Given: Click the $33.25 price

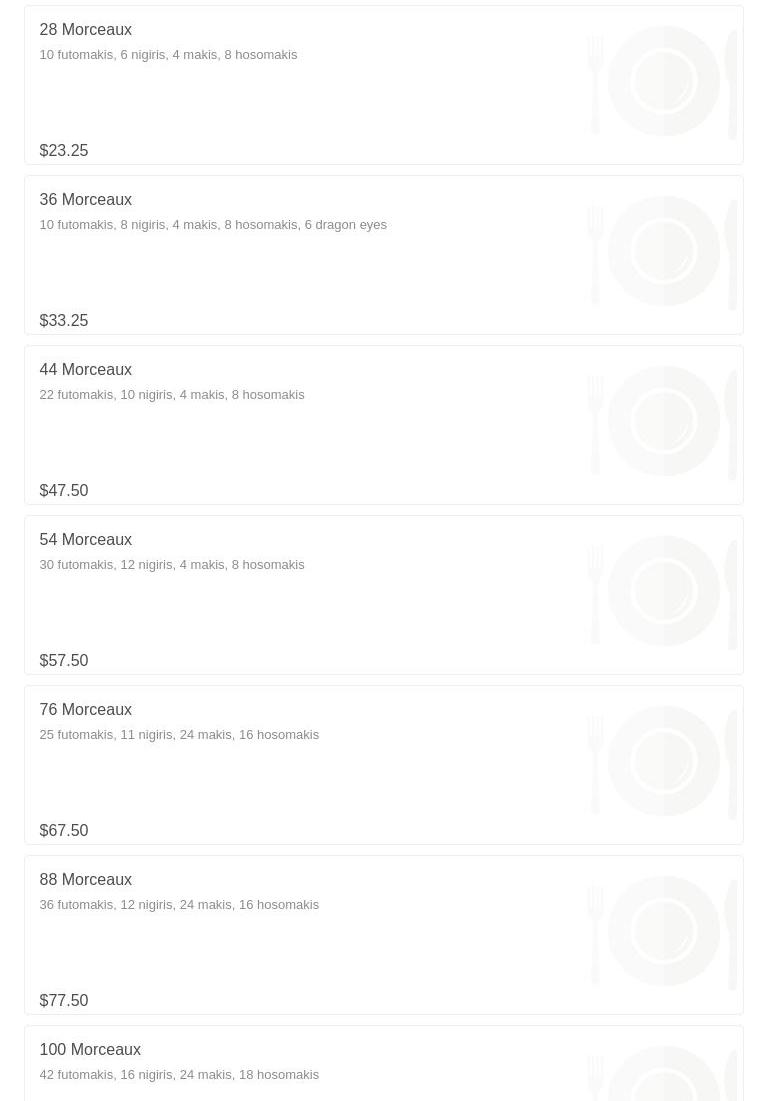Looking at the screenshot, I should 64,321.
